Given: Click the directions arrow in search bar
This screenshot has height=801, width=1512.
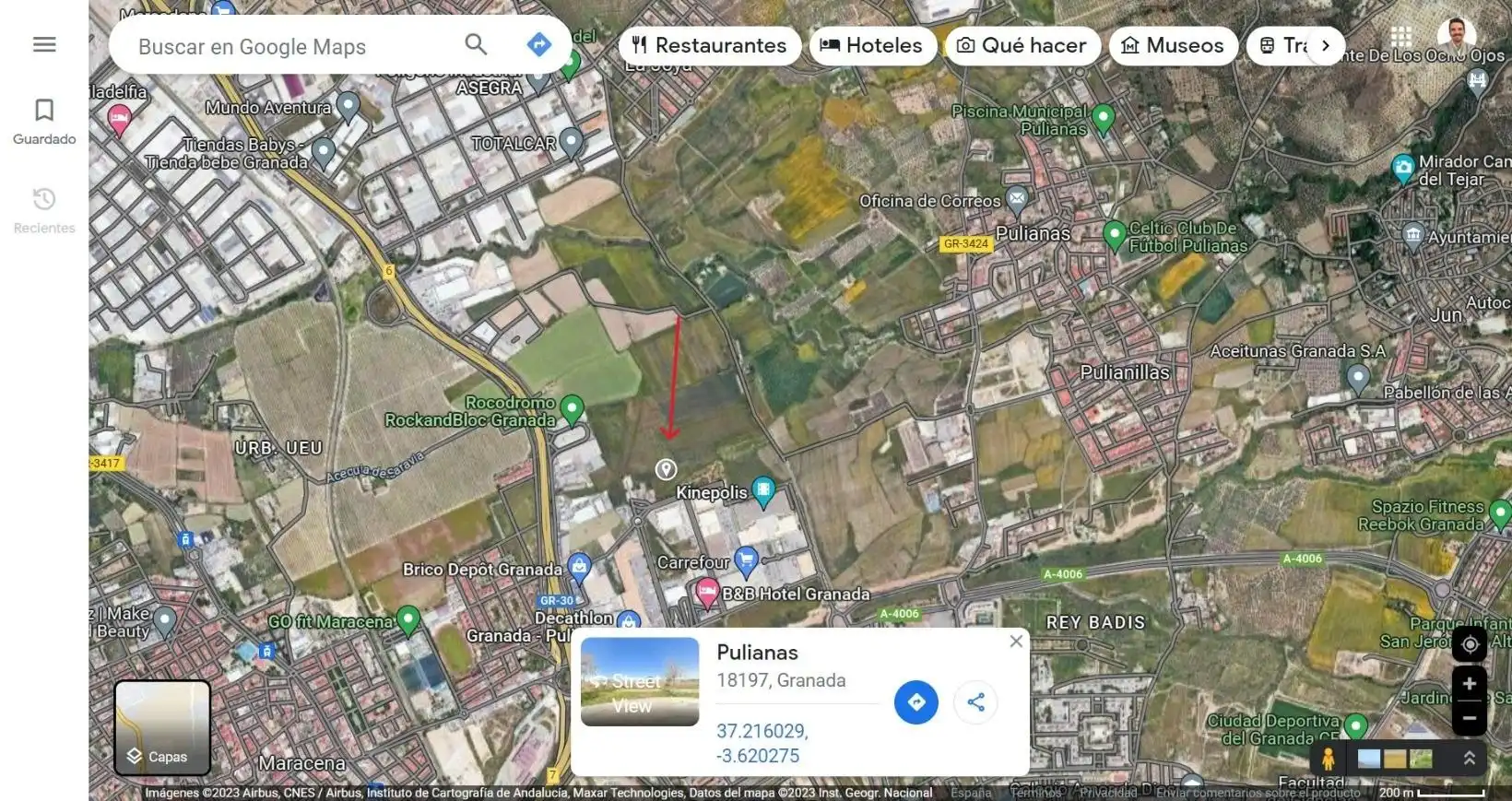Looking at the screenshot, I should pos(539,44).
